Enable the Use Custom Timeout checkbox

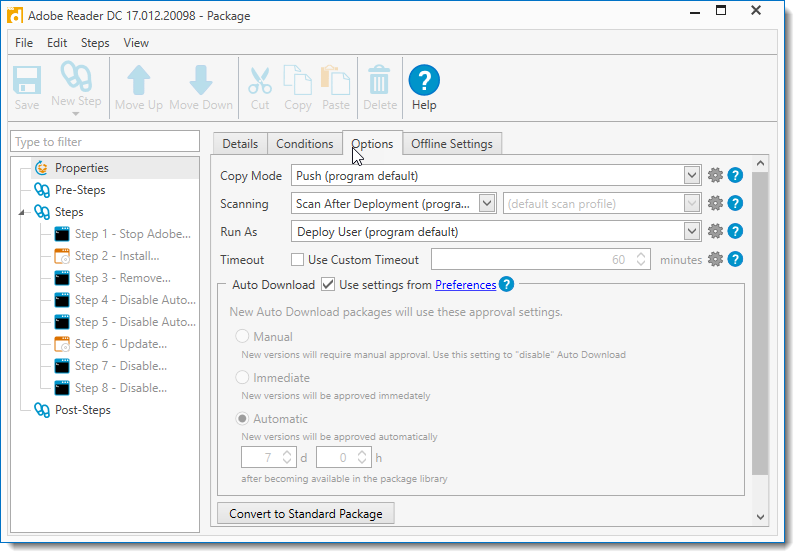[297, 260]
